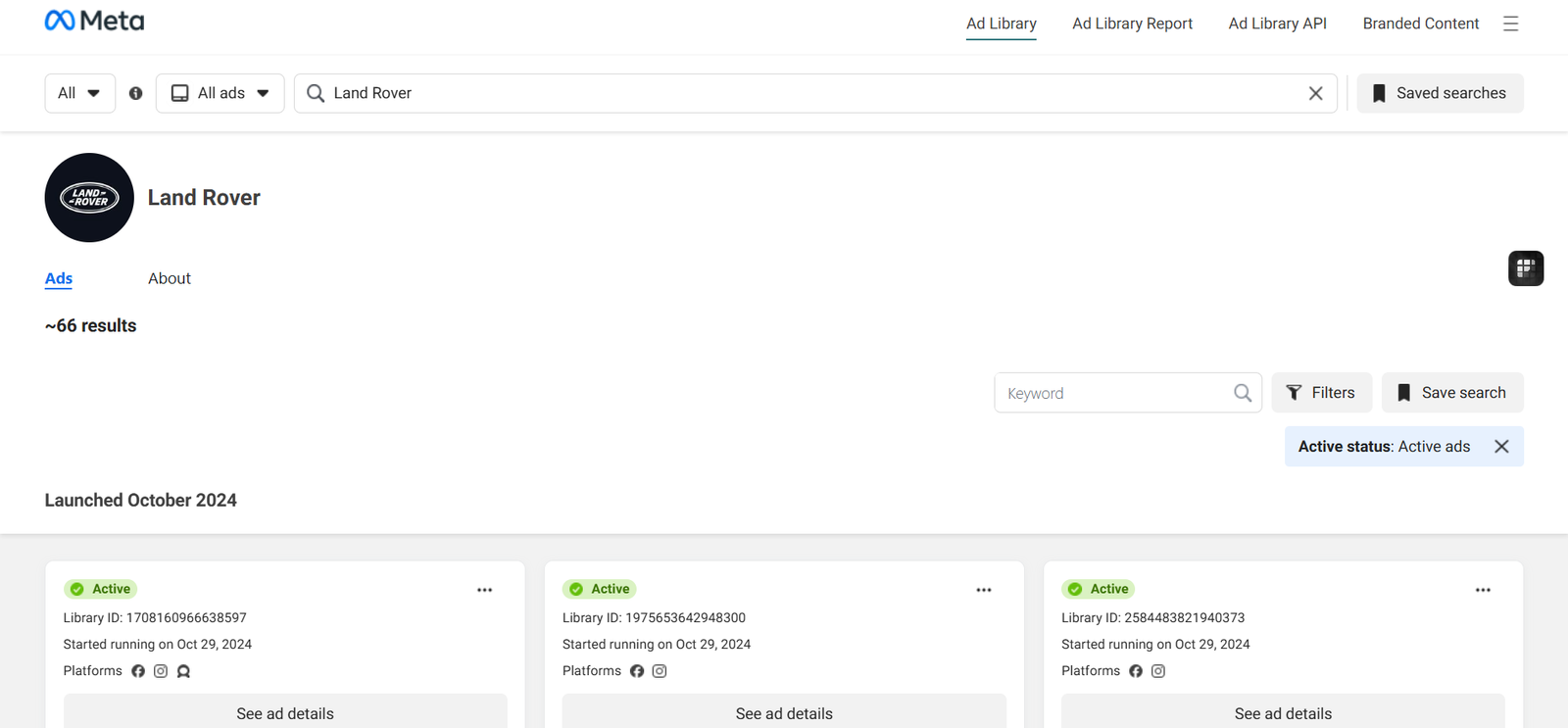Expand the All ads category dropdown
Screen dimensions: 1568x728
pos(220,93)
